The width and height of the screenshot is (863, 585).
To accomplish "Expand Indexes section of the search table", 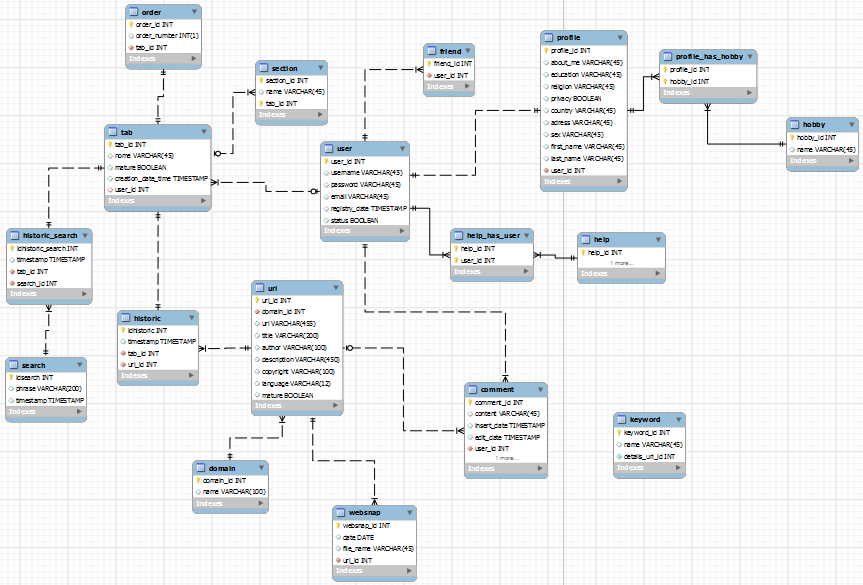I will [80, 413].
